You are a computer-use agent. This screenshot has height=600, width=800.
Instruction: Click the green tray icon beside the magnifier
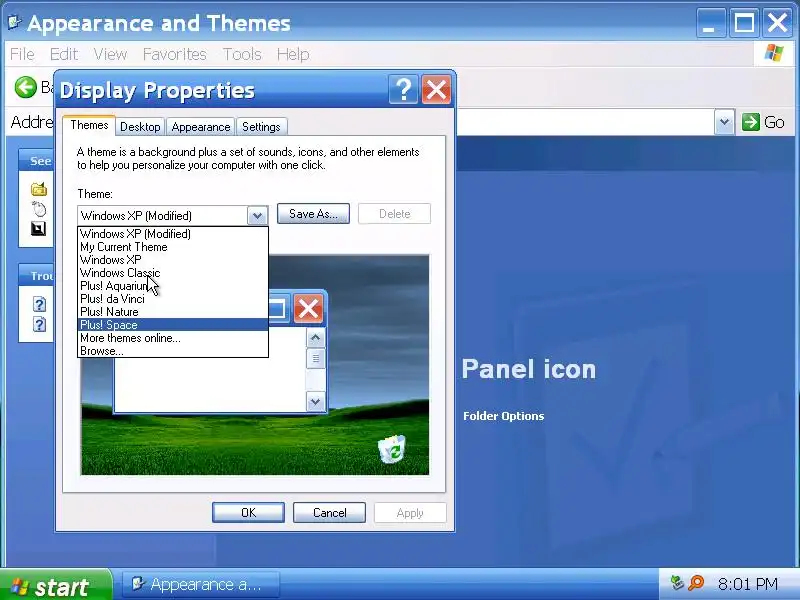coord(677,583)
